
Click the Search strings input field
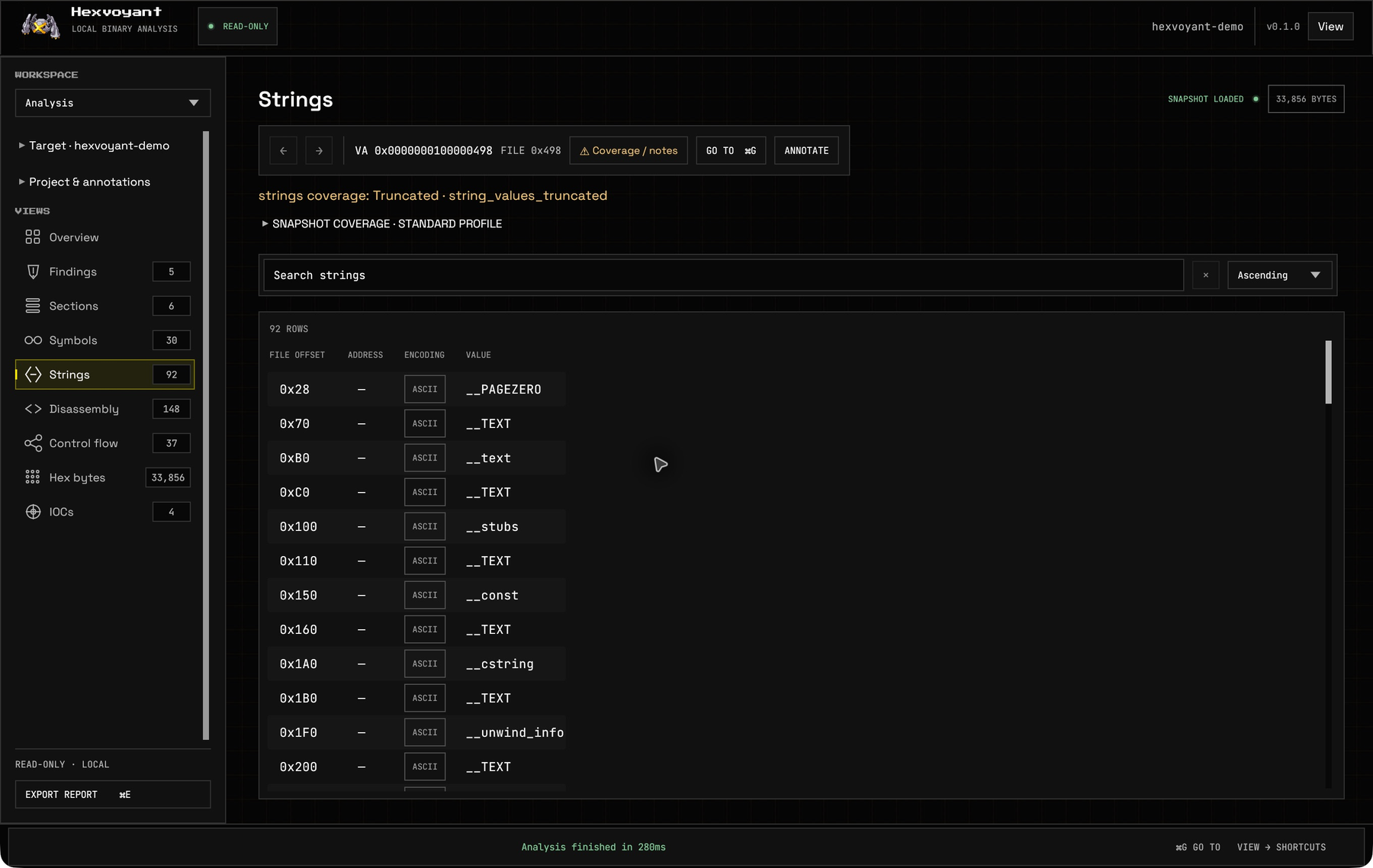click(x=723, y=275)
